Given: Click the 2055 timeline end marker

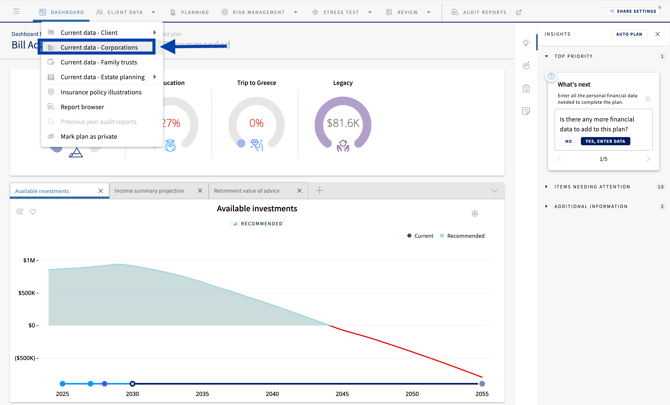Looking at the screenshot, I should (x=482, y=384).
